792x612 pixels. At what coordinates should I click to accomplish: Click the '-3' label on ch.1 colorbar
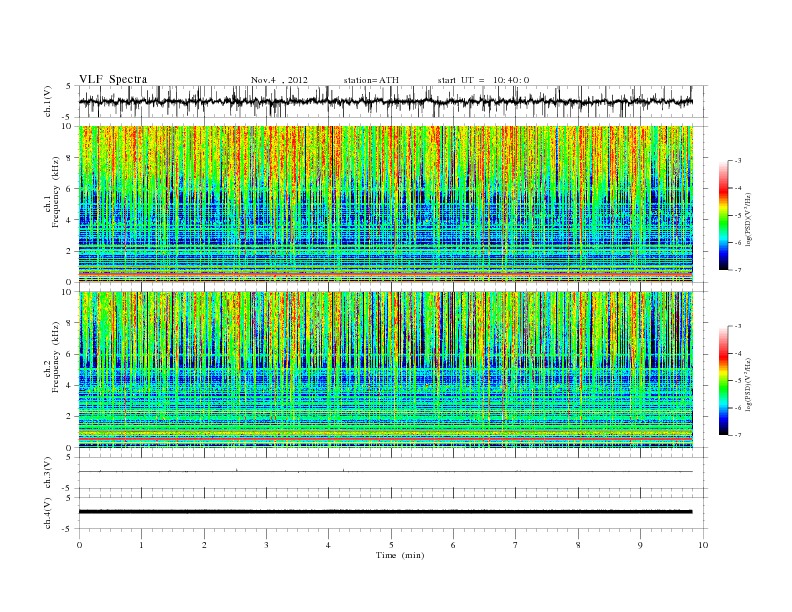coord(737,161)
